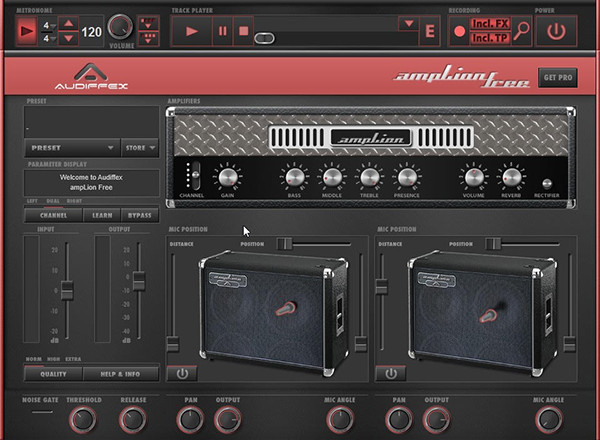
Task: Click the amplifier PRESENCE knob
Action: pos(407,177)
